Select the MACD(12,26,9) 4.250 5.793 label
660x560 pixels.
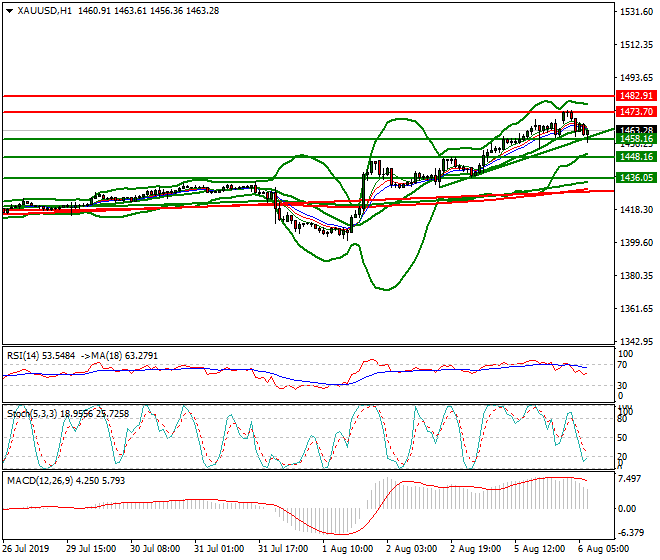pos(66,480)
